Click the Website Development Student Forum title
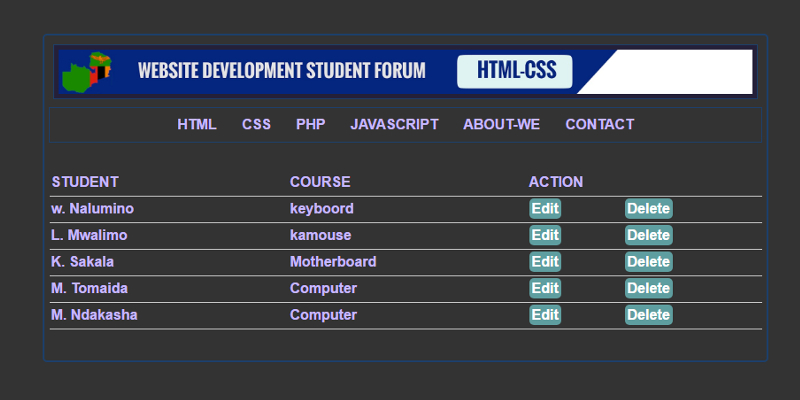The height and width of the screenshot is (400, 800). tap(281, 71)
